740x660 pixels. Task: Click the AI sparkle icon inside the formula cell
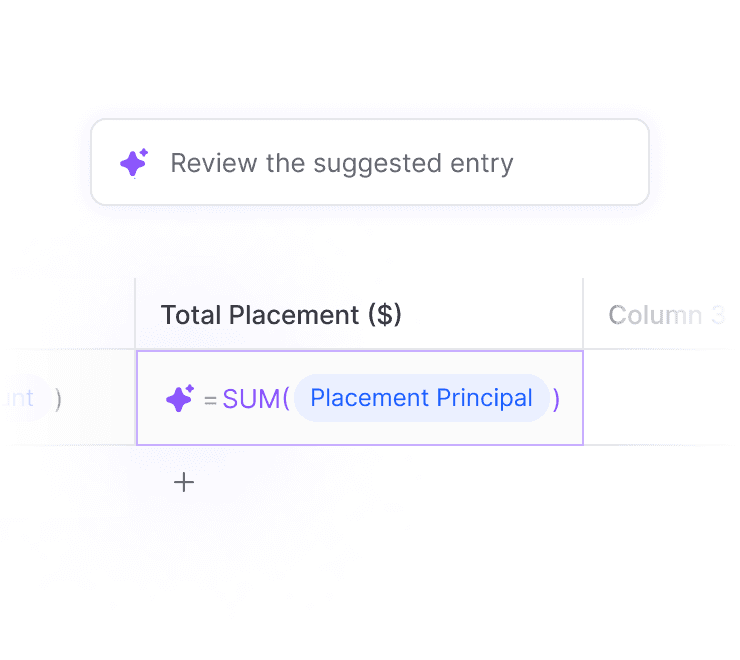pyautogui.click(x=179, y=399)
